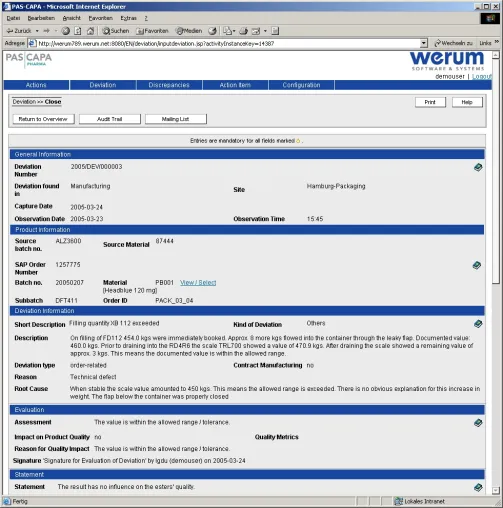Screen dimensions: 503x508
Task: Click the forward arrow in IE toolbar
Action: click(x=47, y=31)
